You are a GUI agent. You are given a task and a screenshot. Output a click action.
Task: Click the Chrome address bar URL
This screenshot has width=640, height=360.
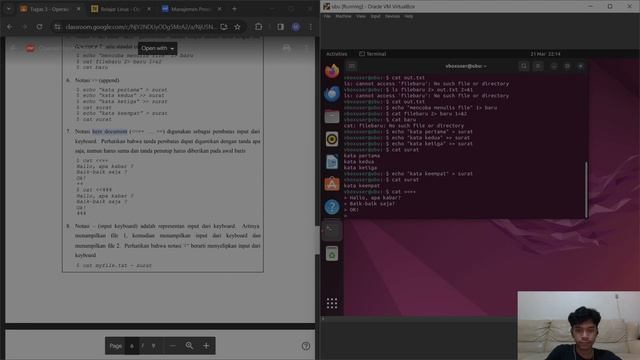[x=141, y=27]
